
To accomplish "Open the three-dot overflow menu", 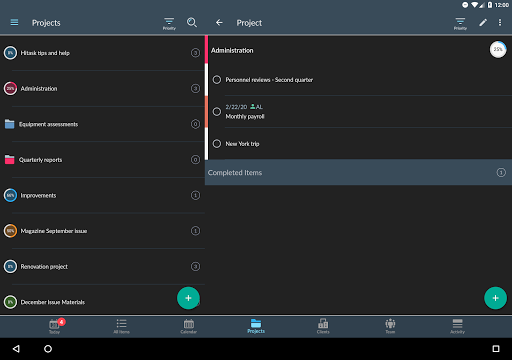I will (500, 22).
